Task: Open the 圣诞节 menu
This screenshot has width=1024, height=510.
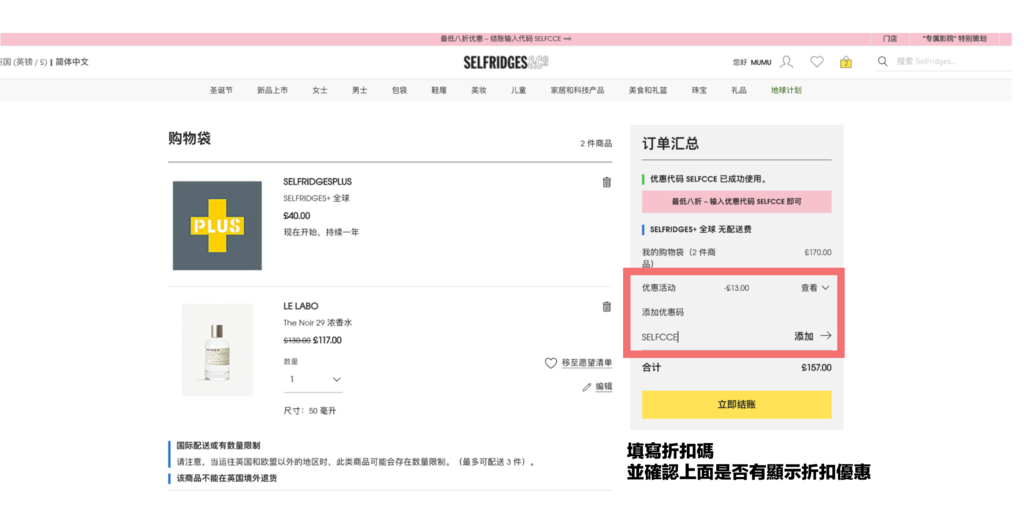Action: click(221, 91)
